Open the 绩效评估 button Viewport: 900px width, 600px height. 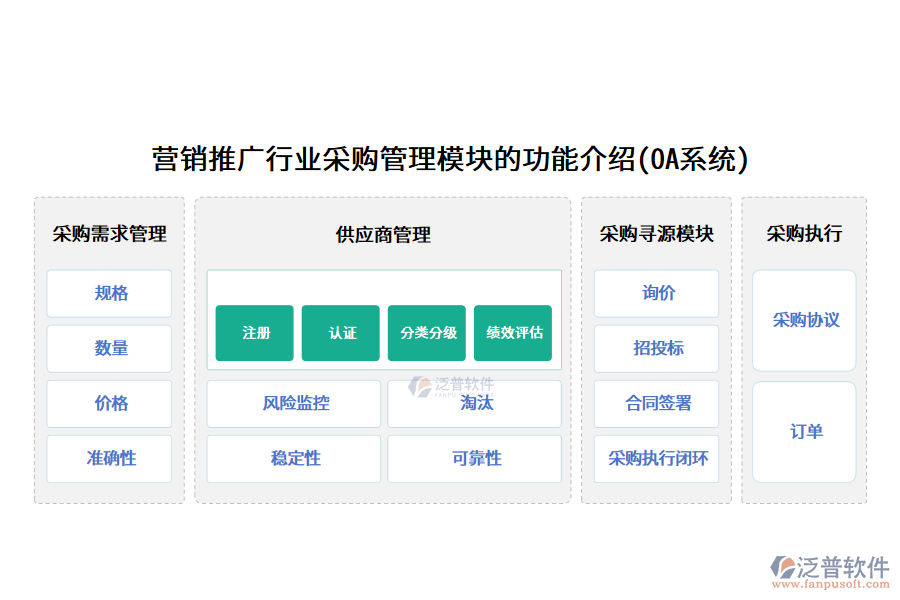513,333
